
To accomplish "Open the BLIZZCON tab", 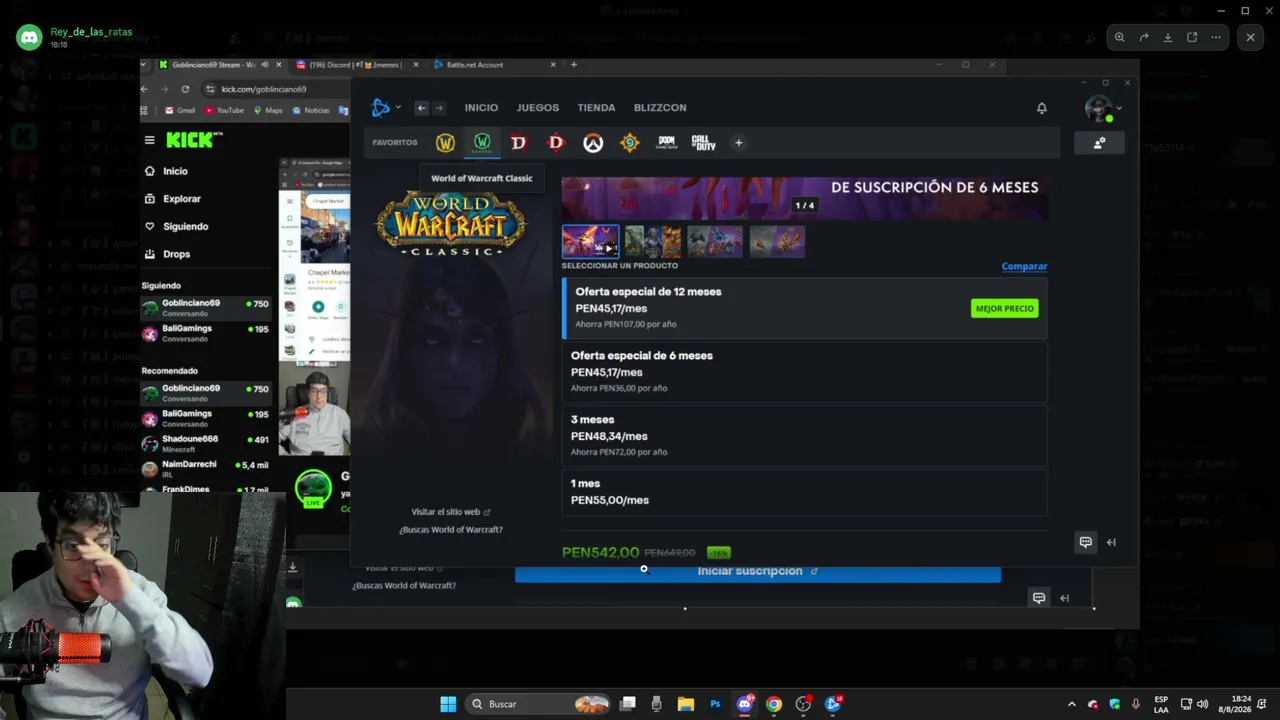I will [660, 108].
